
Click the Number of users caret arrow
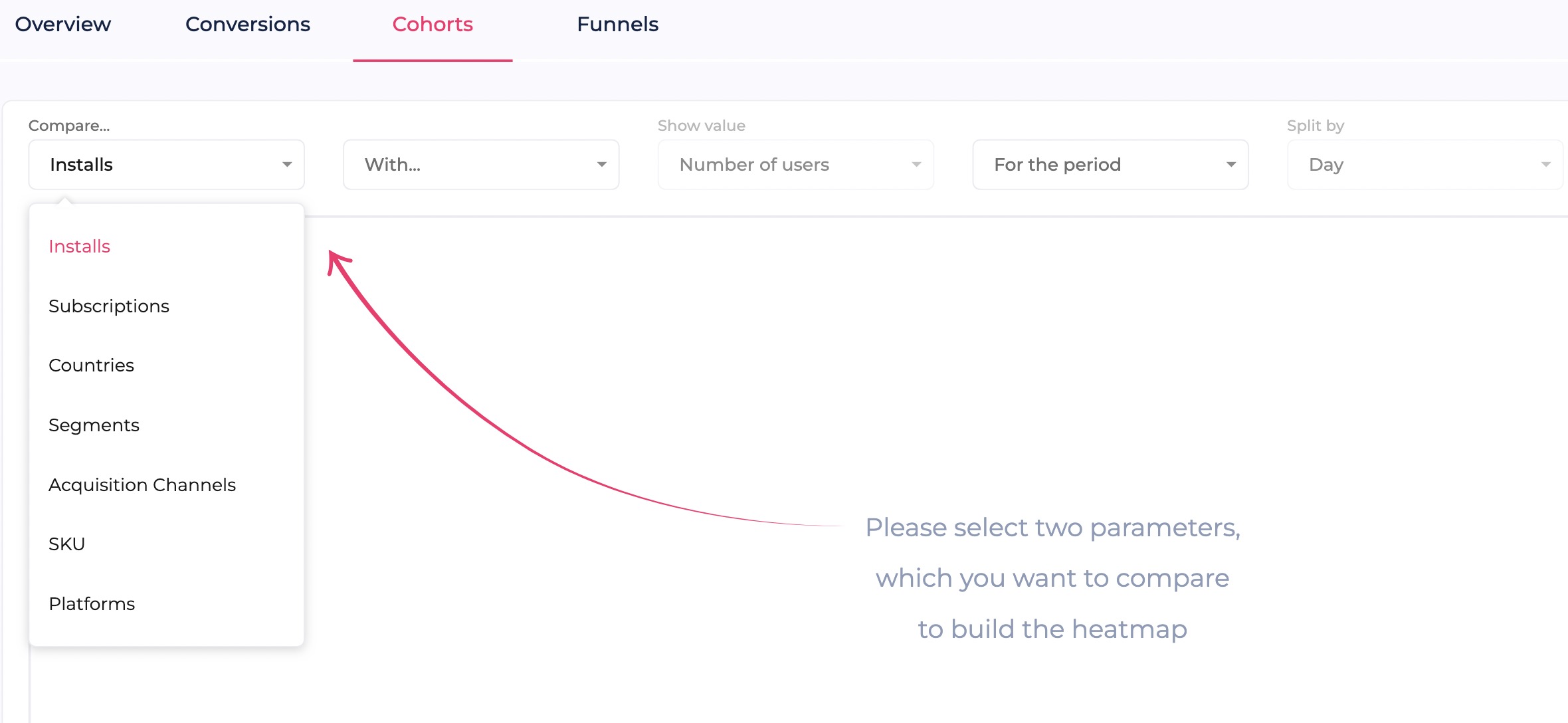[x=917, y=165]
